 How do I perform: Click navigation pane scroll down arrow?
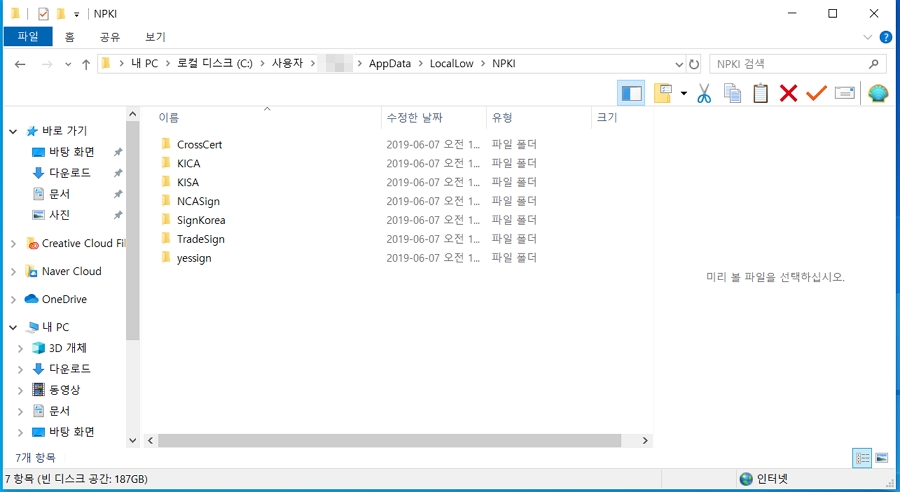pyautogui.click(x=133, y=440)
